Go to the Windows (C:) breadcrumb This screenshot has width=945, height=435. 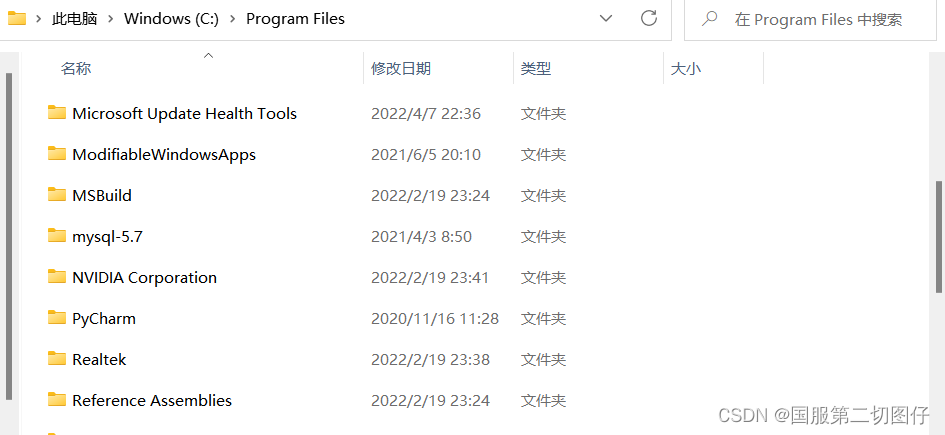pyautogui.click(x=171, y=18)
